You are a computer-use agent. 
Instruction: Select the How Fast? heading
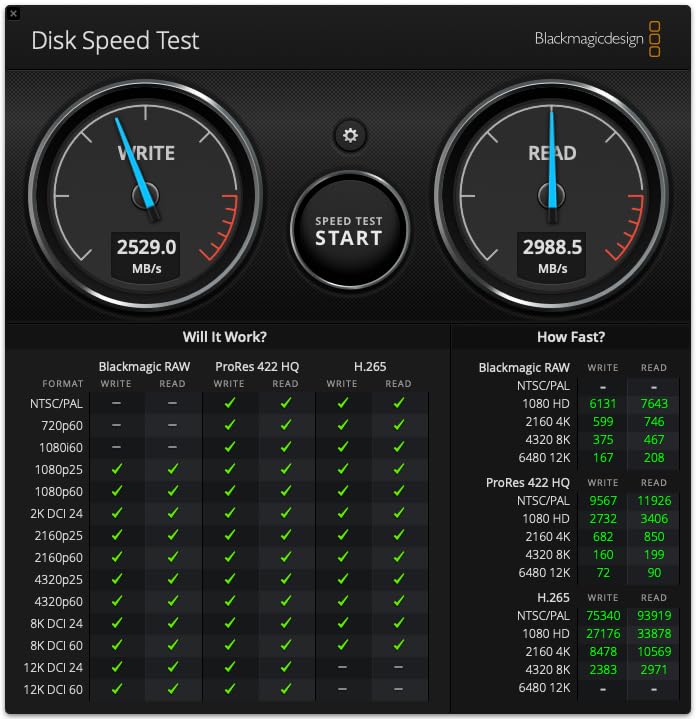pyautogui.click(x=571, y=337)
